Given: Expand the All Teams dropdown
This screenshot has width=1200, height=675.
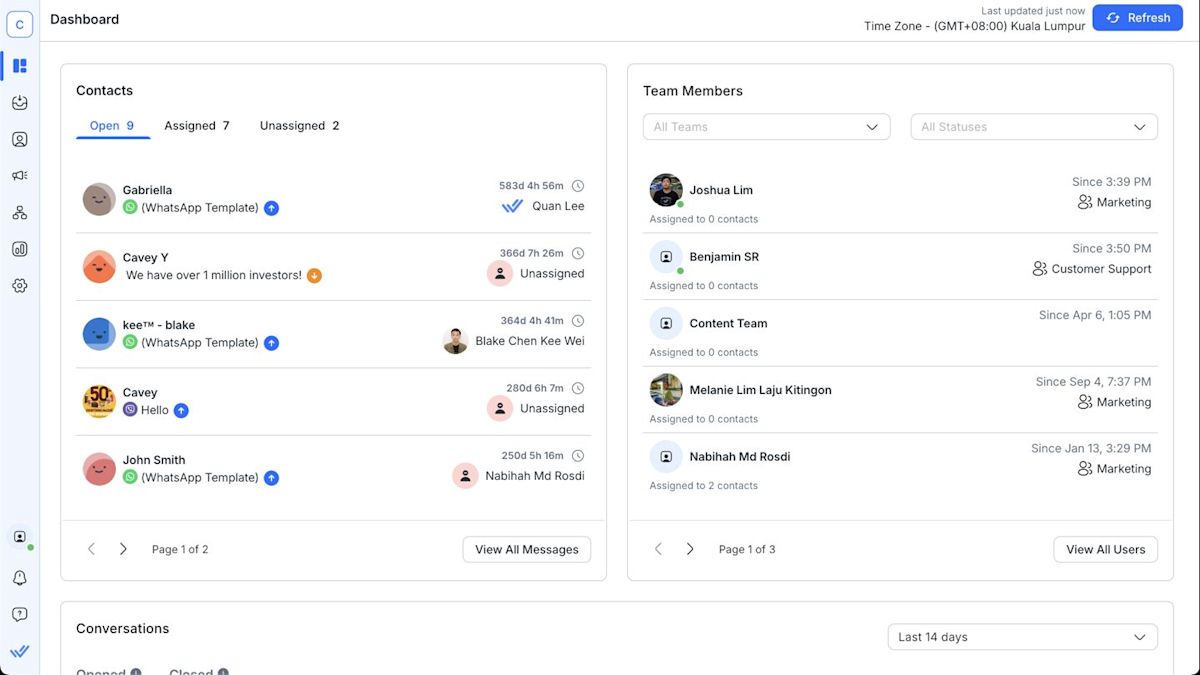Looking at the screenshot, I should point(766,127).
